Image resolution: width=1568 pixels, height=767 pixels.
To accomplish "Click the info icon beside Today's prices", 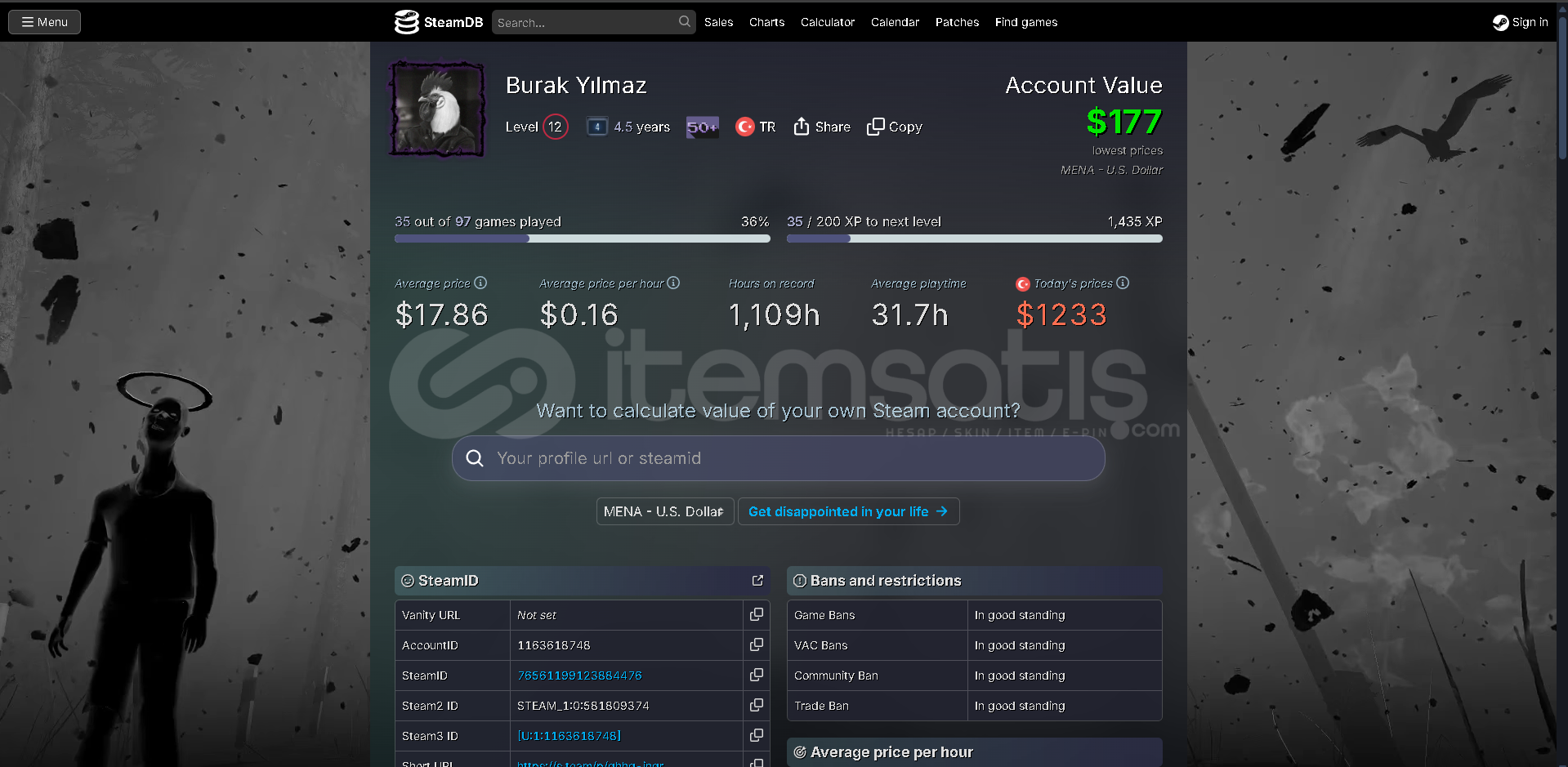I will click(1123, 283).
